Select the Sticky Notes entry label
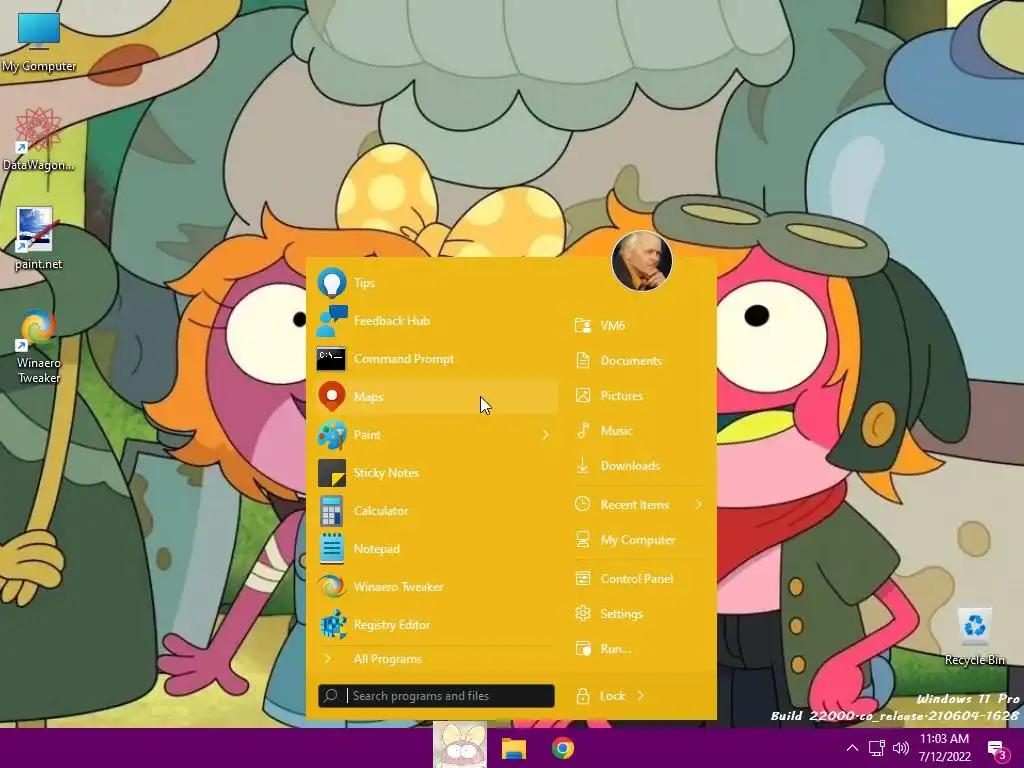The width and height of the screenshot is (1024, 768). tap(386, 473)
